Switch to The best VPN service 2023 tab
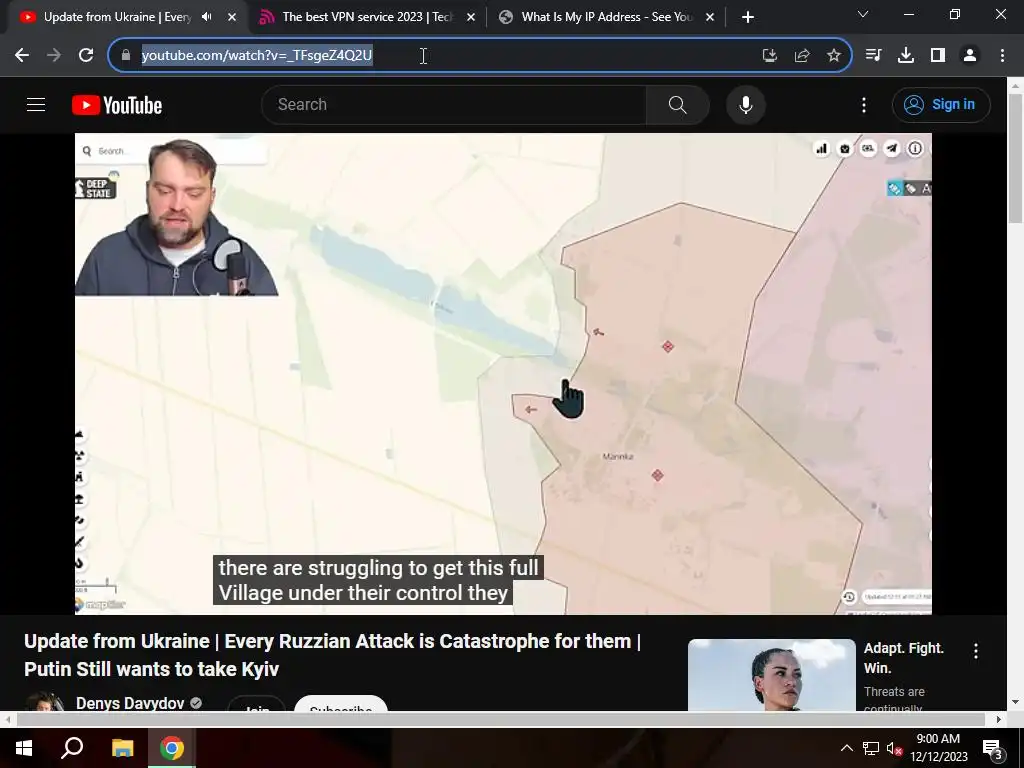Screen dimensions: 1024x768 (367, 17)
